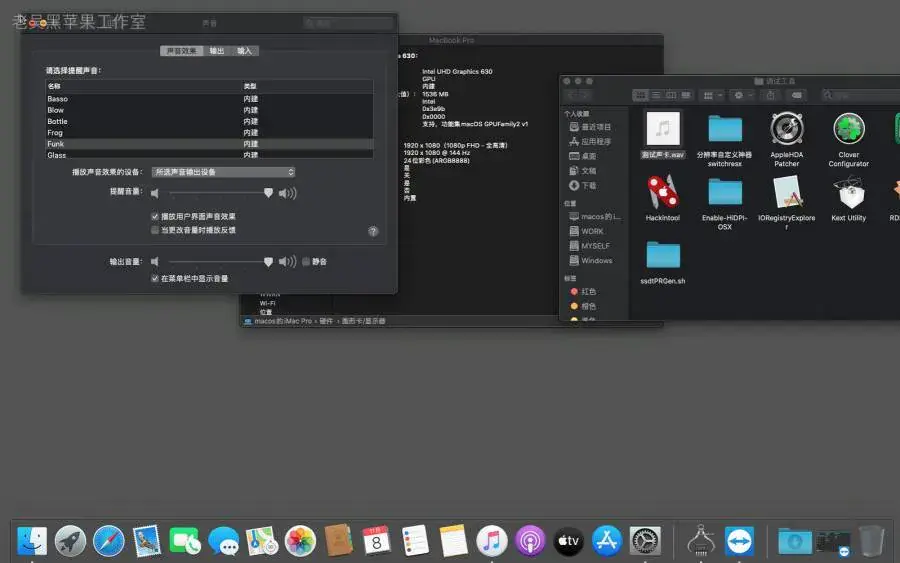Open Calendar from the Dock
The image size is (900, 563).
pyautogui.click(x=377, y=541)
